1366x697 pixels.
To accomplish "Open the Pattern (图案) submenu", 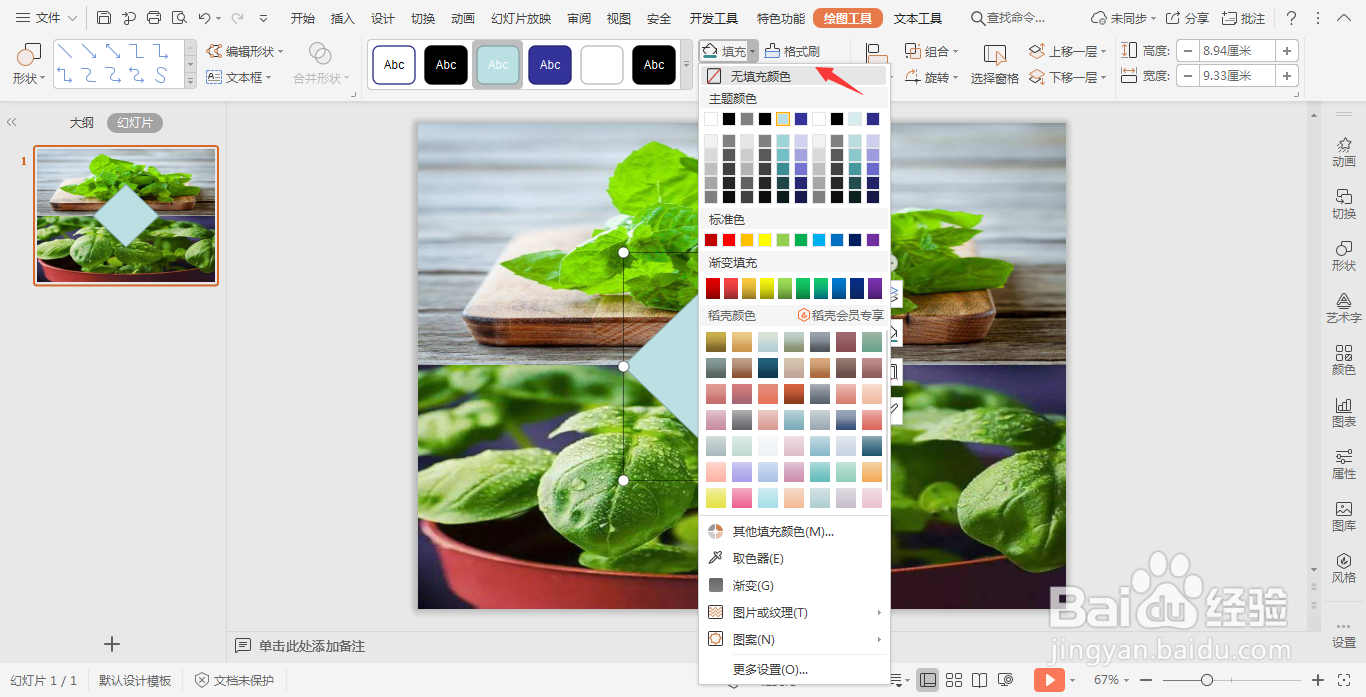I will tap(794, 639).
